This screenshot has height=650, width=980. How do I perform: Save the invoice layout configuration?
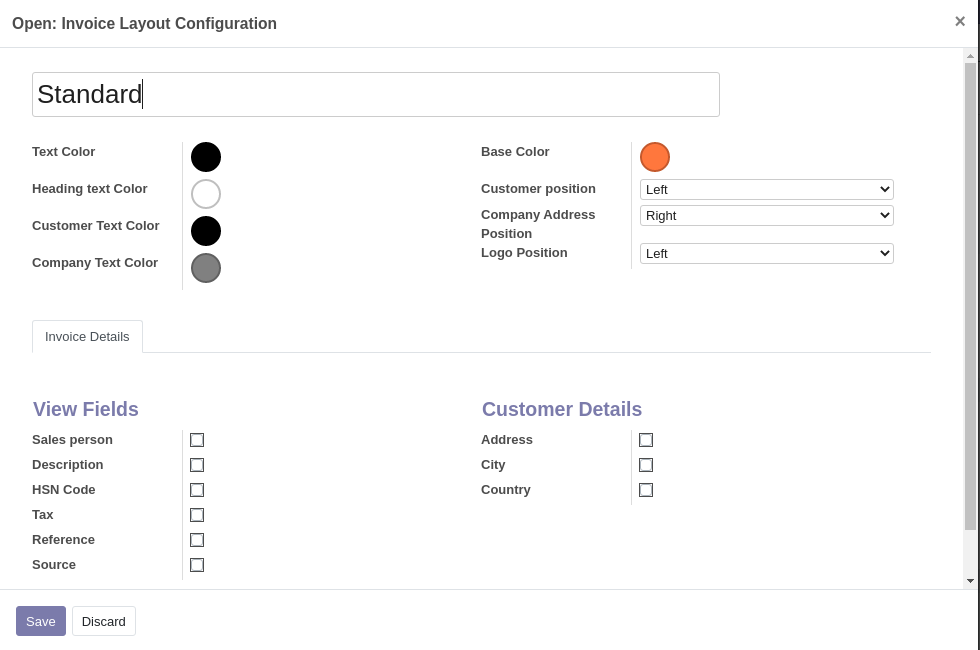click(41, 621)
